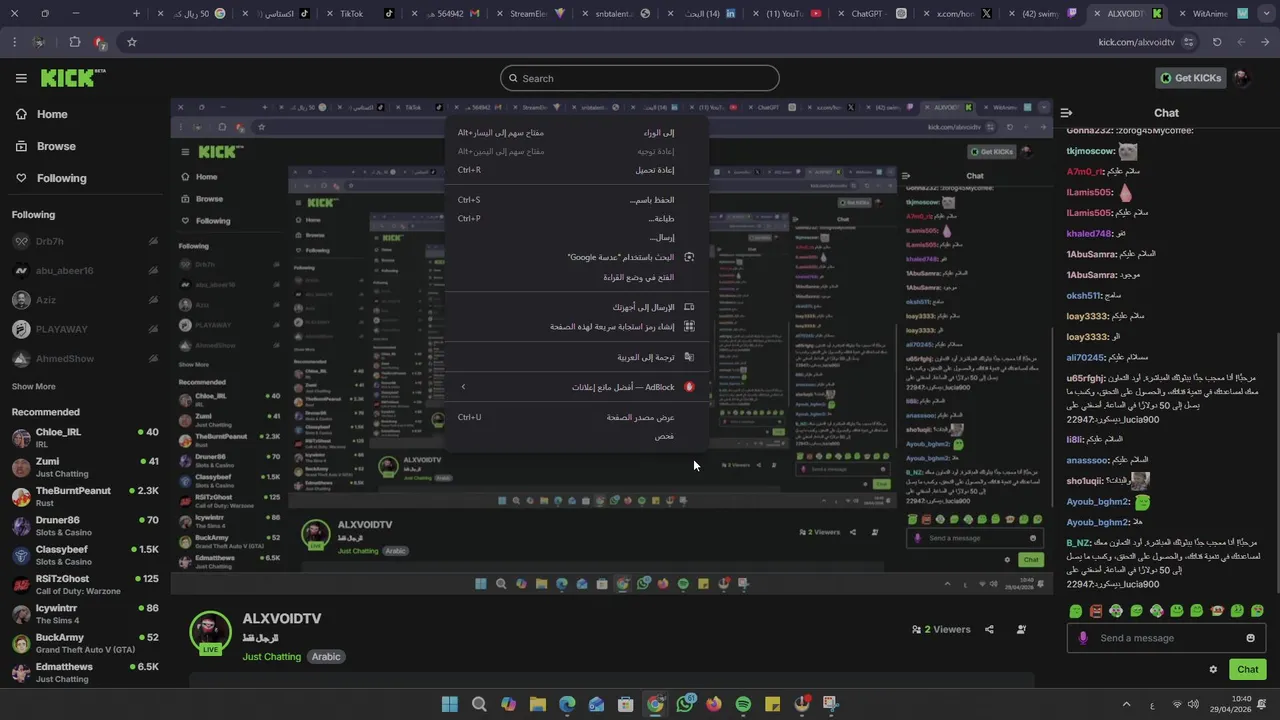
Task: Open recommended channel Classybeef
Action: [85, 555]
